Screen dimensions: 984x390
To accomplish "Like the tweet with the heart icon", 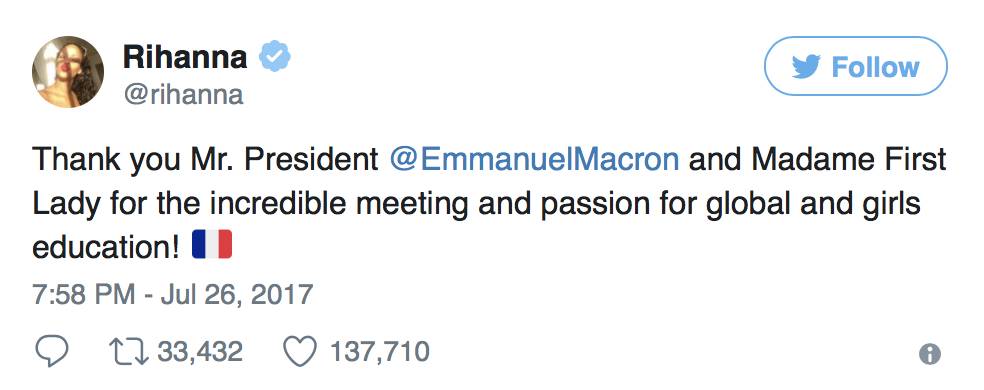I will (x=300, y=352).
